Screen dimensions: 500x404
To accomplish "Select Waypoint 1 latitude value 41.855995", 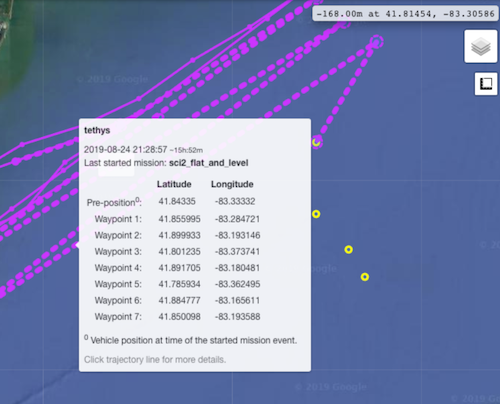I will pyautogui.click(x=179, y=219).
